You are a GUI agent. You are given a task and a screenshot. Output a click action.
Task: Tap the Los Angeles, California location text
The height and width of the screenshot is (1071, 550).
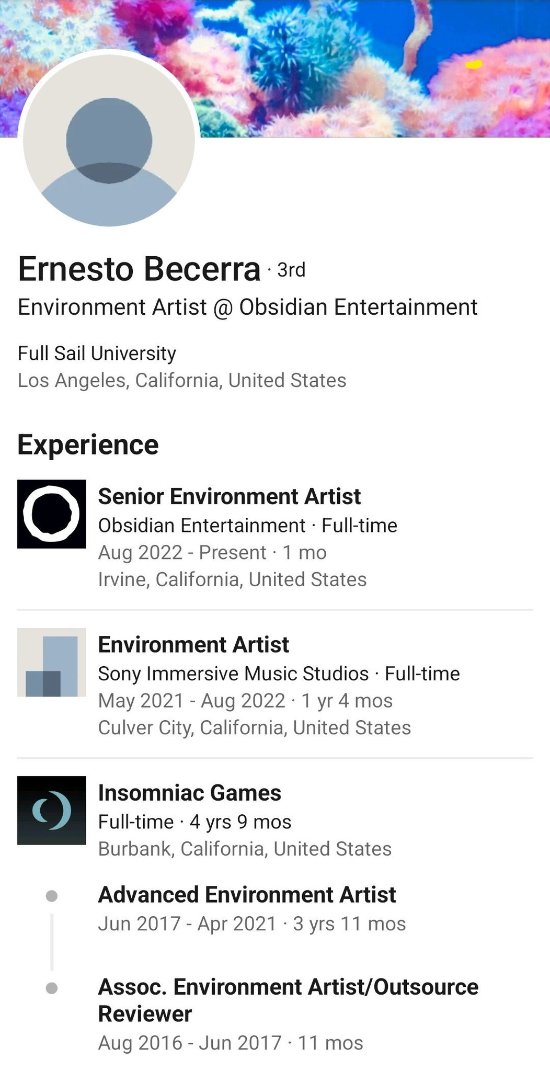(x=182, y=380)
